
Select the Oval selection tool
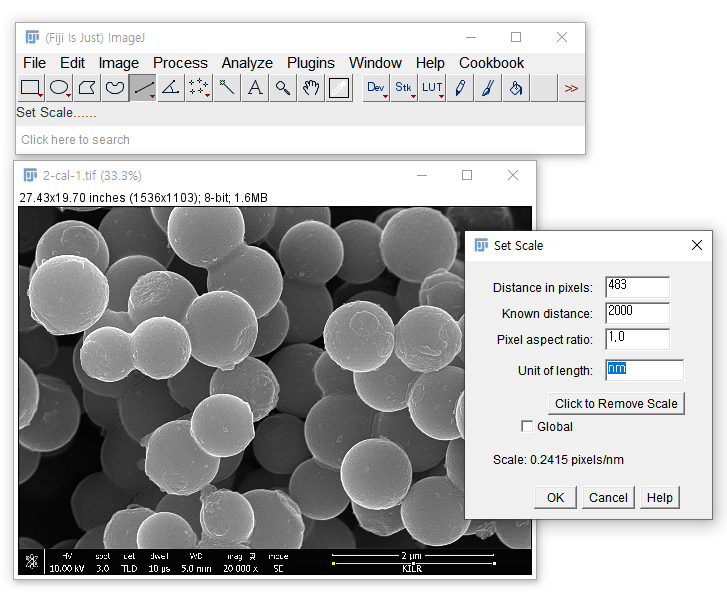tap(59, 88)
